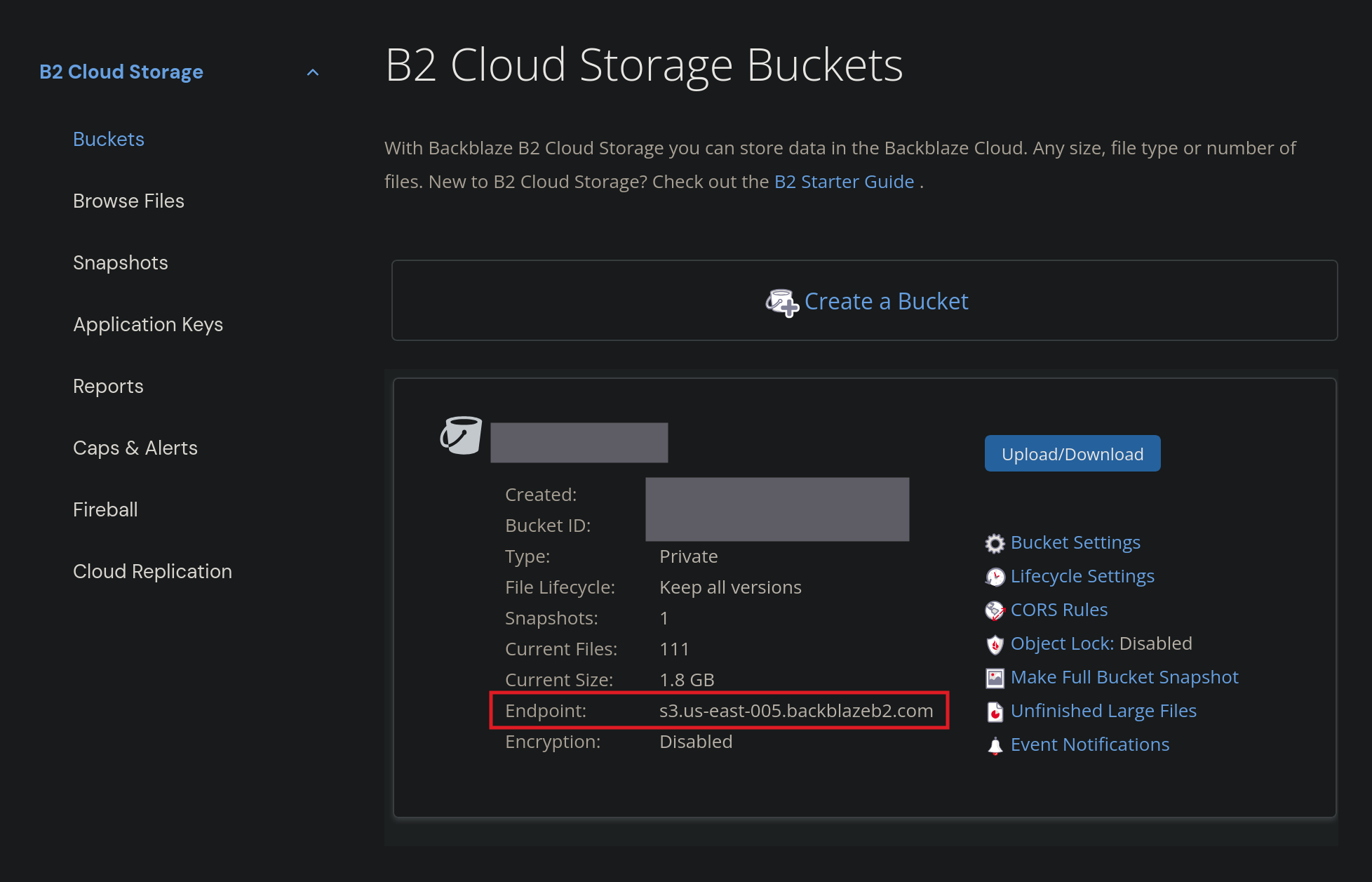Click the Event Notifications bell icon
The image size is (1372, 882).
coord(995,744)
